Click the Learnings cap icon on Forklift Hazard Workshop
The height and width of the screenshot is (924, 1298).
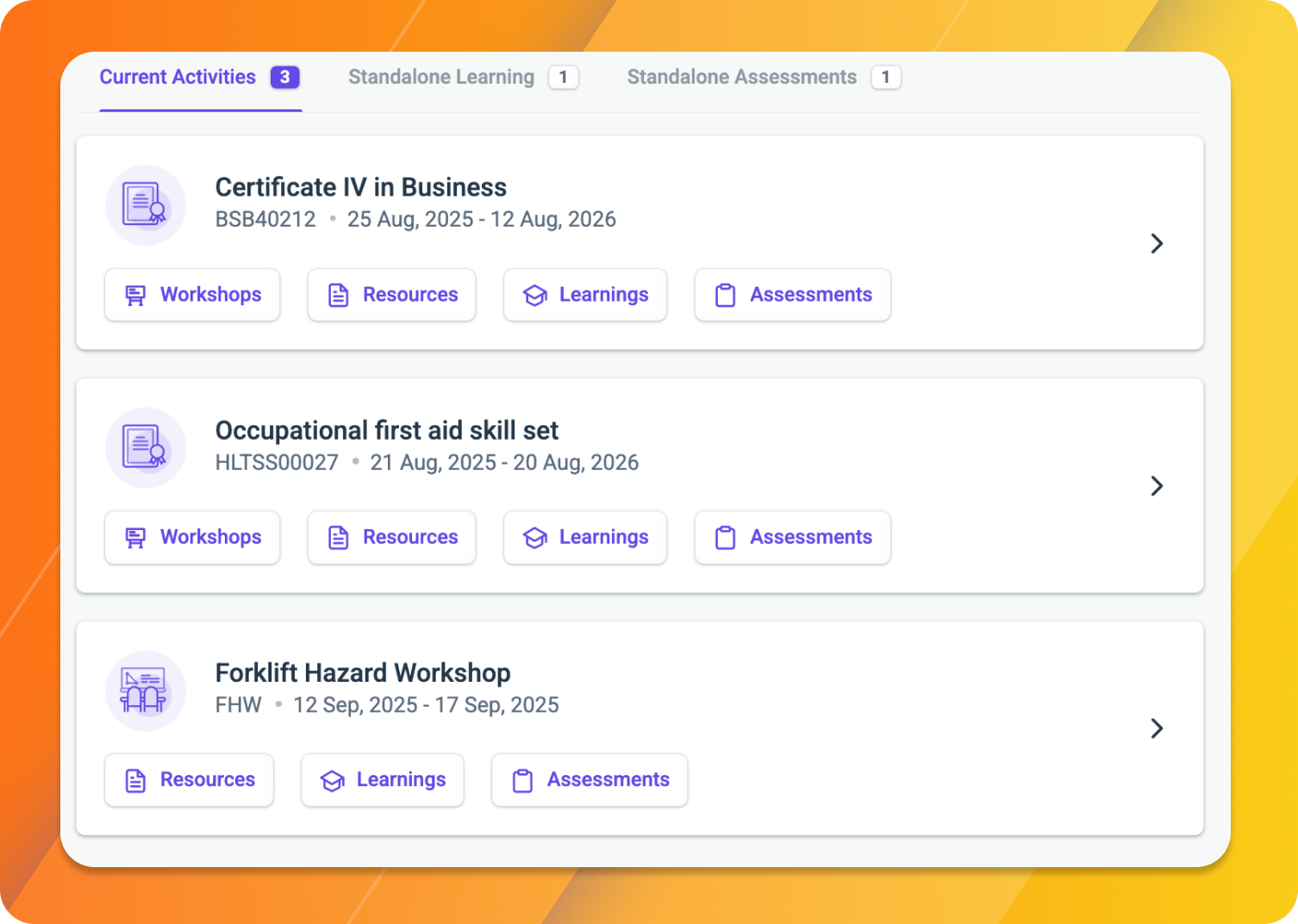(332, 780)
